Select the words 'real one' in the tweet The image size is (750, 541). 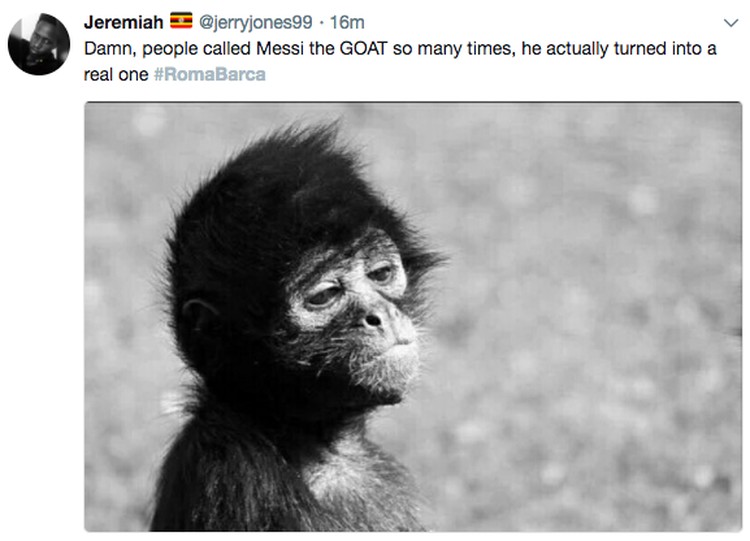pyautogui.click(x=116, y=75)
